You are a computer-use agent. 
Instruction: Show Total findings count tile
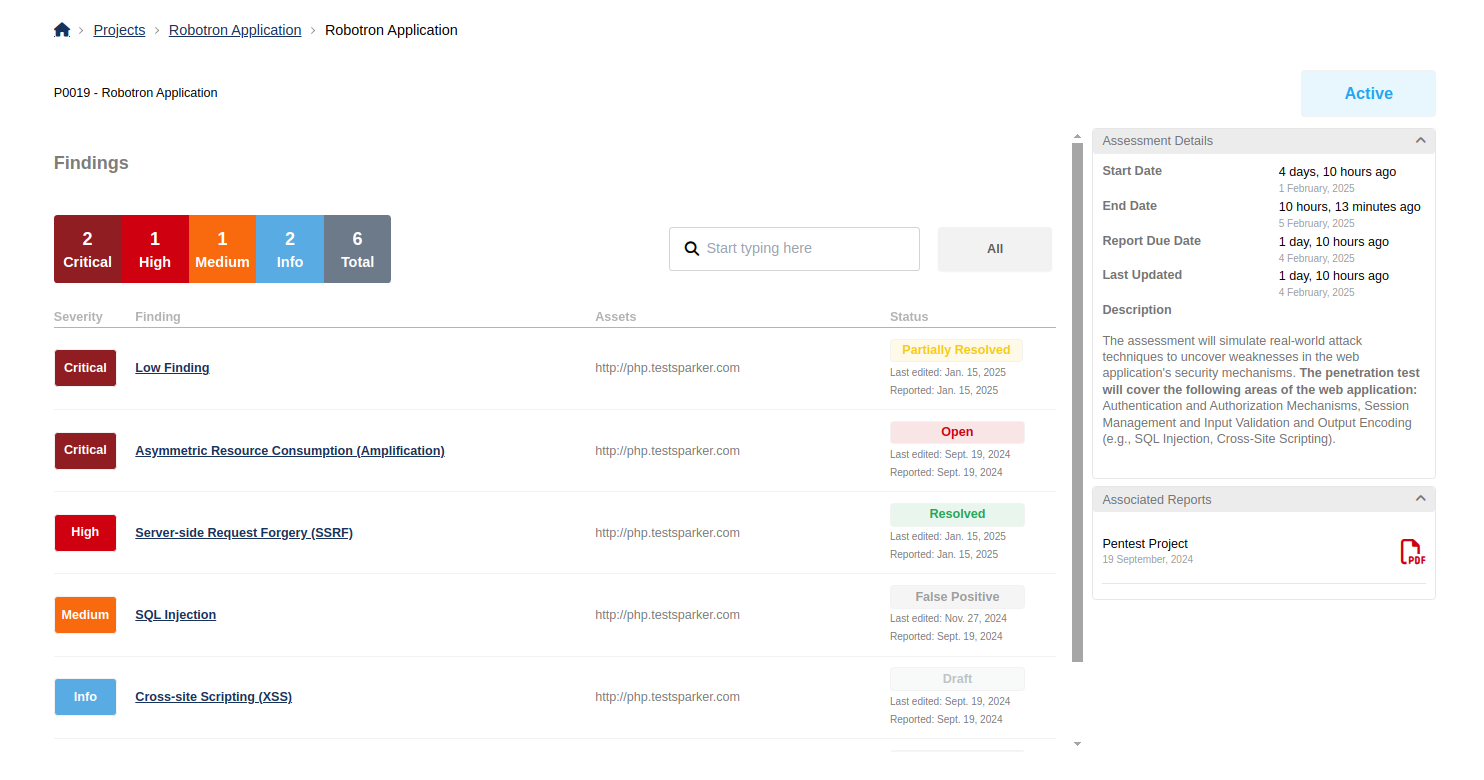pos(357,249)
